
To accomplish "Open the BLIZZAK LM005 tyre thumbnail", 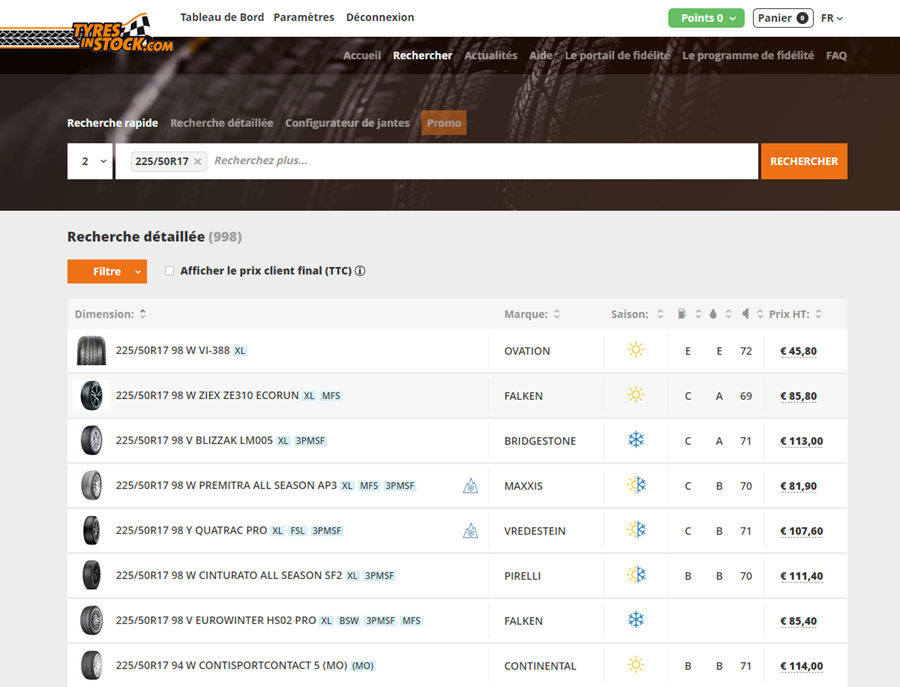I will 91,440.
